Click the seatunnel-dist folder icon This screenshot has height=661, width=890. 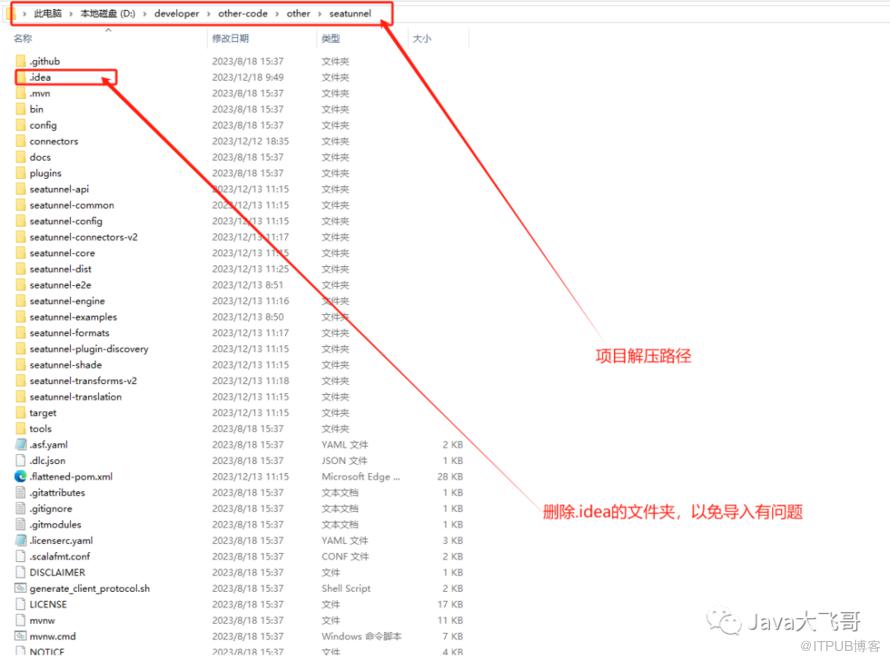[21, 269]
